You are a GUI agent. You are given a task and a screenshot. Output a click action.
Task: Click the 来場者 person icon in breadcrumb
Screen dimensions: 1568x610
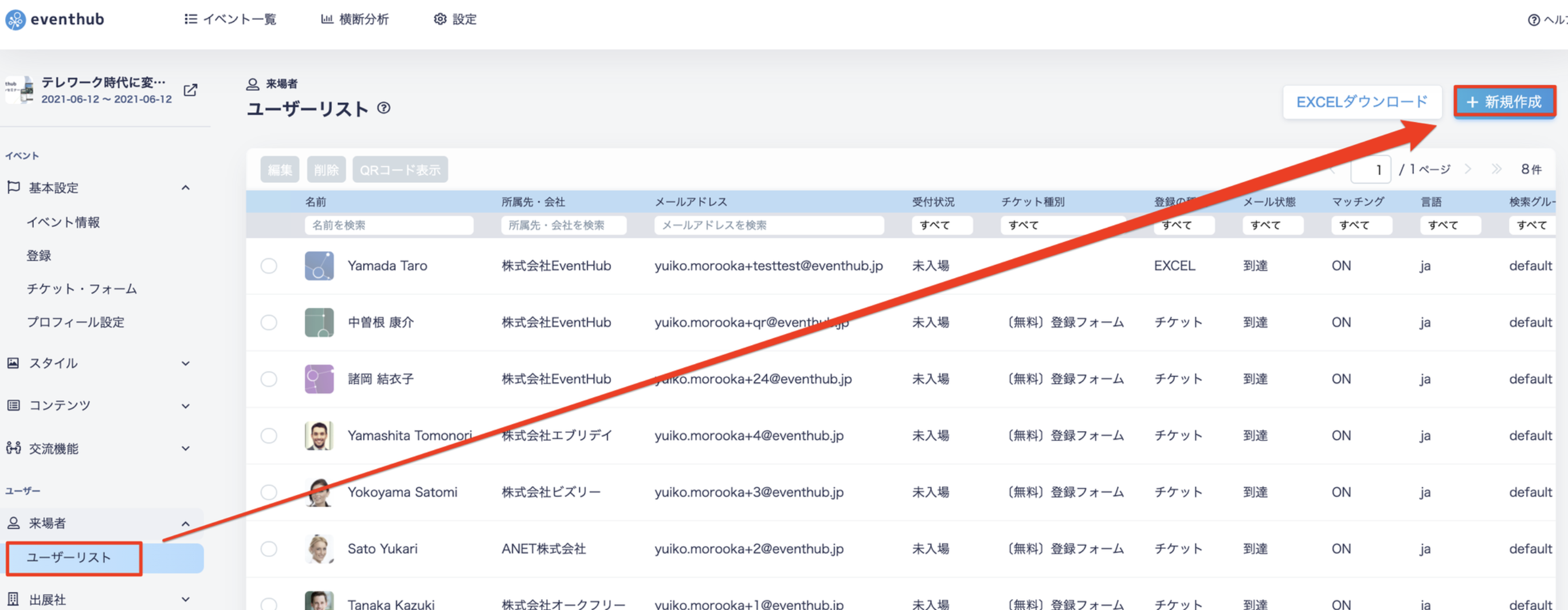[x=253, y=84]
